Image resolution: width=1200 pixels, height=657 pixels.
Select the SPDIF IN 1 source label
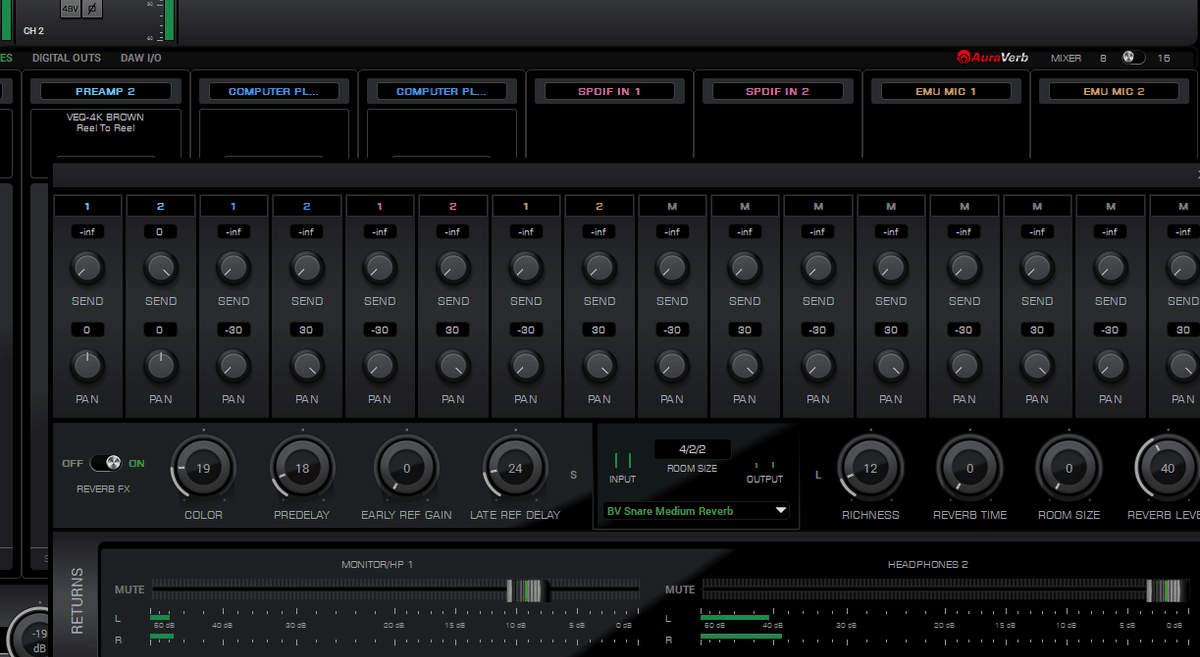(x=609, y=91)
